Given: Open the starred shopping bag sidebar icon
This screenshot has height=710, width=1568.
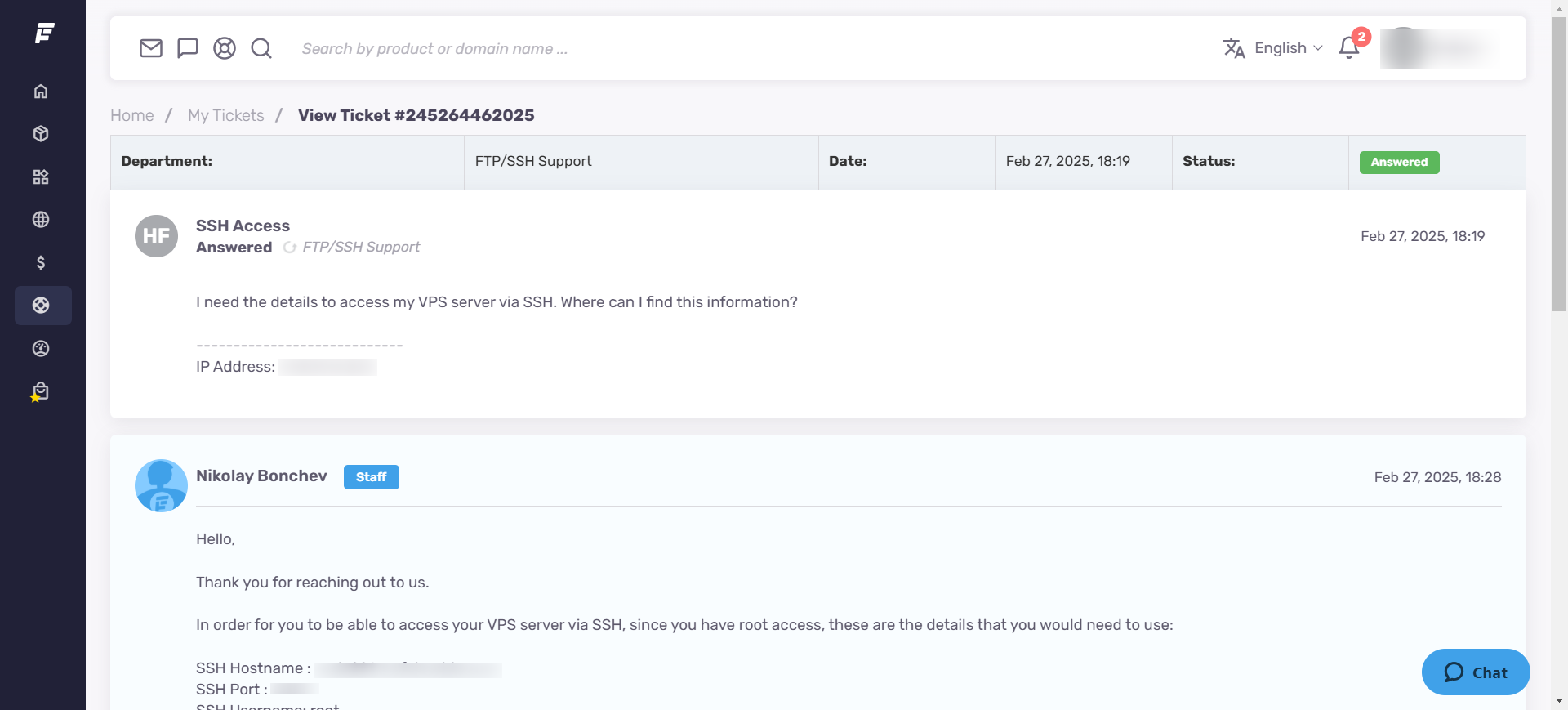Looking at the screenshot, I should 40,392.
